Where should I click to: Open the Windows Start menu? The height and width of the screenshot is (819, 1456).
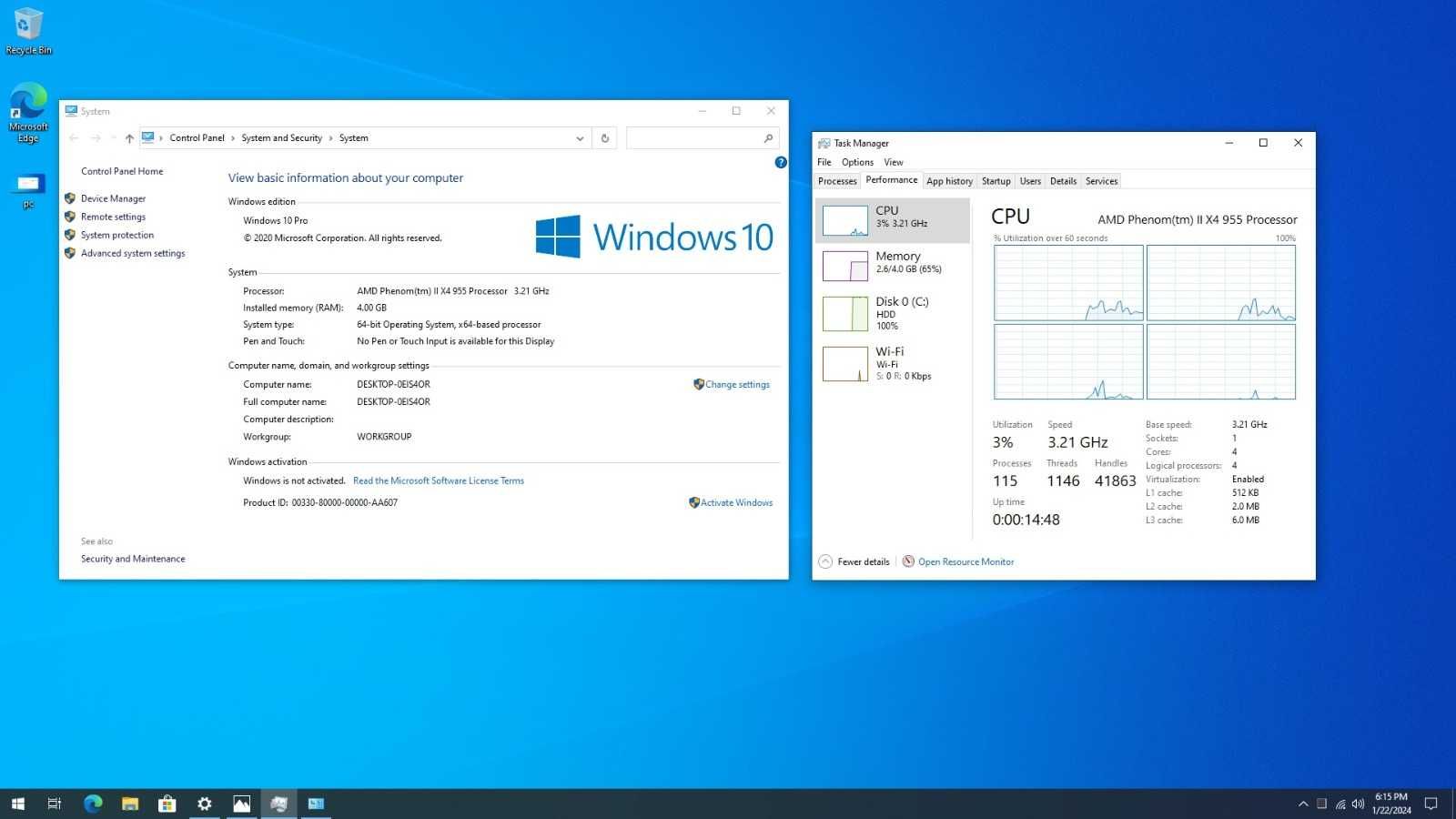coord(18,804)
